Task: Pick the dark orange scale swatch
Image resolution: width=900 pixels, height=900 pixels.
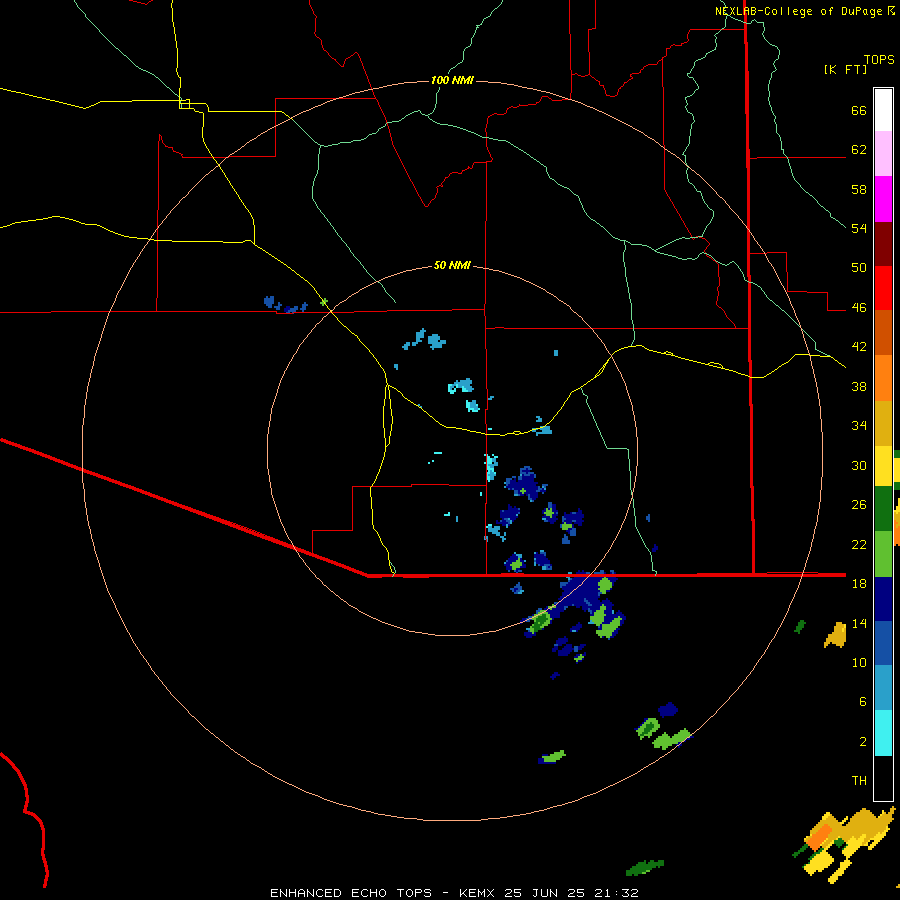Action: [x=883, y=332]
